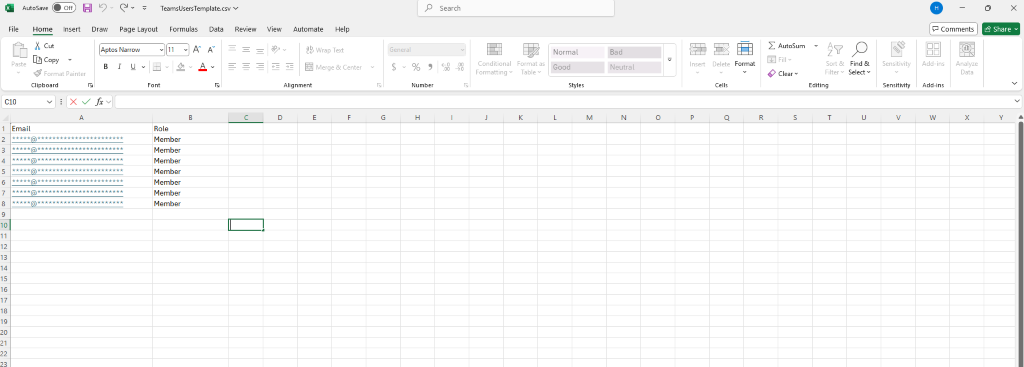Image resolution: width=1024 pixels, height=367 pixels.
Task: Undo the last action
Action: (x=103, y=8)
